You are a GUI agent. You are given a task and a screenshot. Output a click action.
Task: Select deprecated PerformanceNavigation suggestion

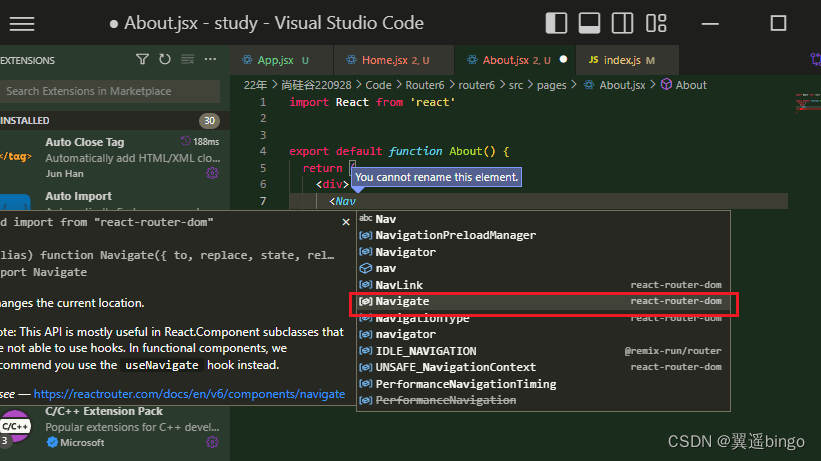pyautogui.click(x=543, y=400)
